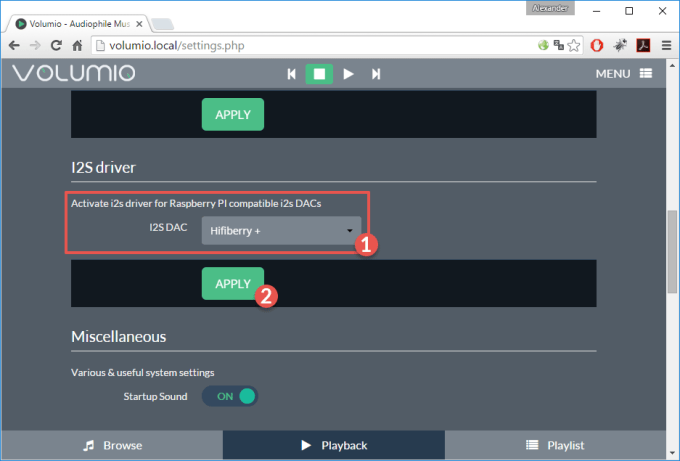Image resolution: width=680 pixels, height=461 pixels.
Task: Toggle the Startup Sound switch
Action: (230, 396)
